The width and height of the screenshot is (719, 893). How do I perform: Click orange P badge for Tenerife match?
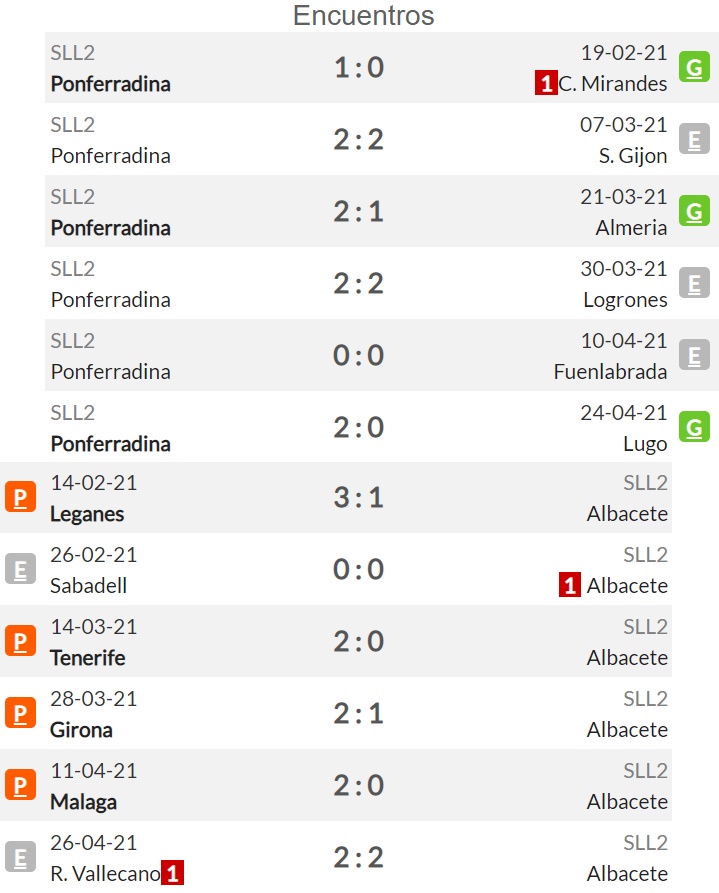click(x=21, y=641)
